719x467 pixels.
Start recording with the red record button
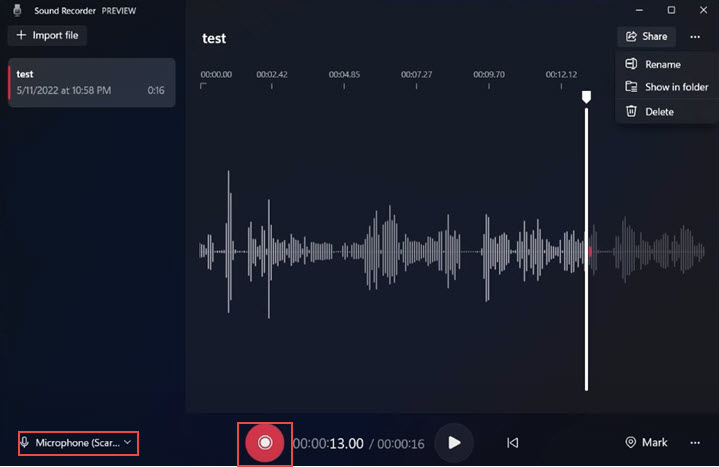point(265,443)
